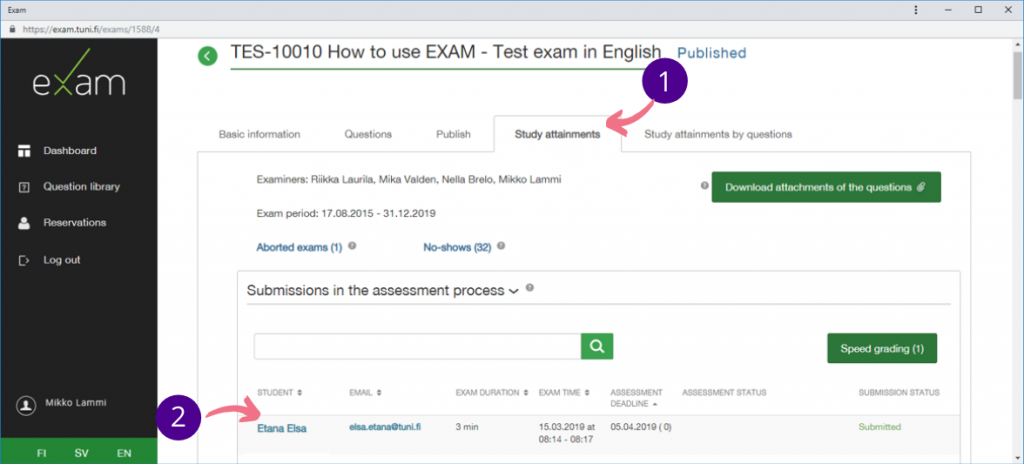The width and height of the screenshot is (1024, 464).
Task: Click help icon next to No-shows
Action: pos(501,245)
